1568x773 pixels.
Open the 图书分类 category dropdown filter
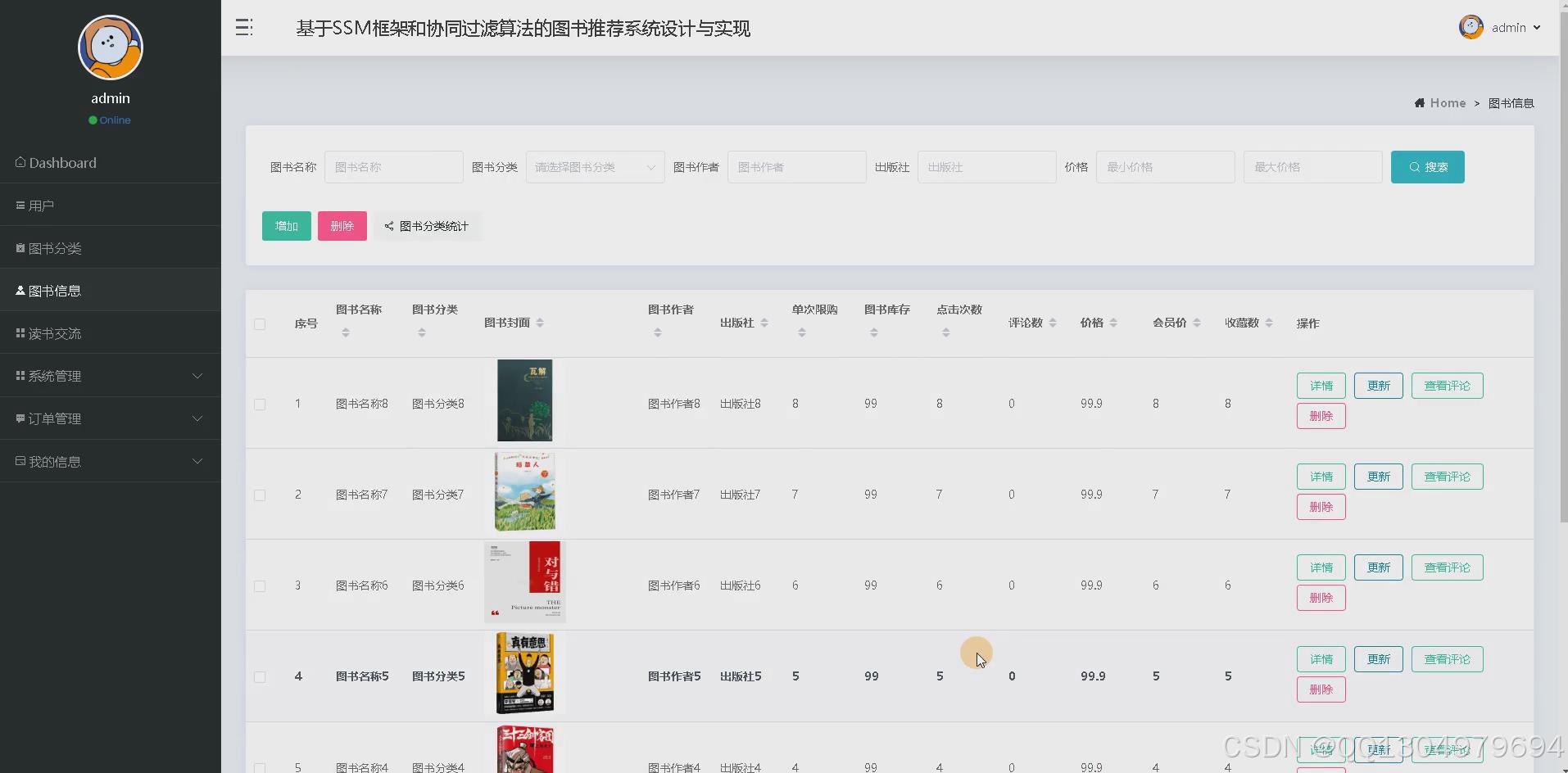point(595,167)
